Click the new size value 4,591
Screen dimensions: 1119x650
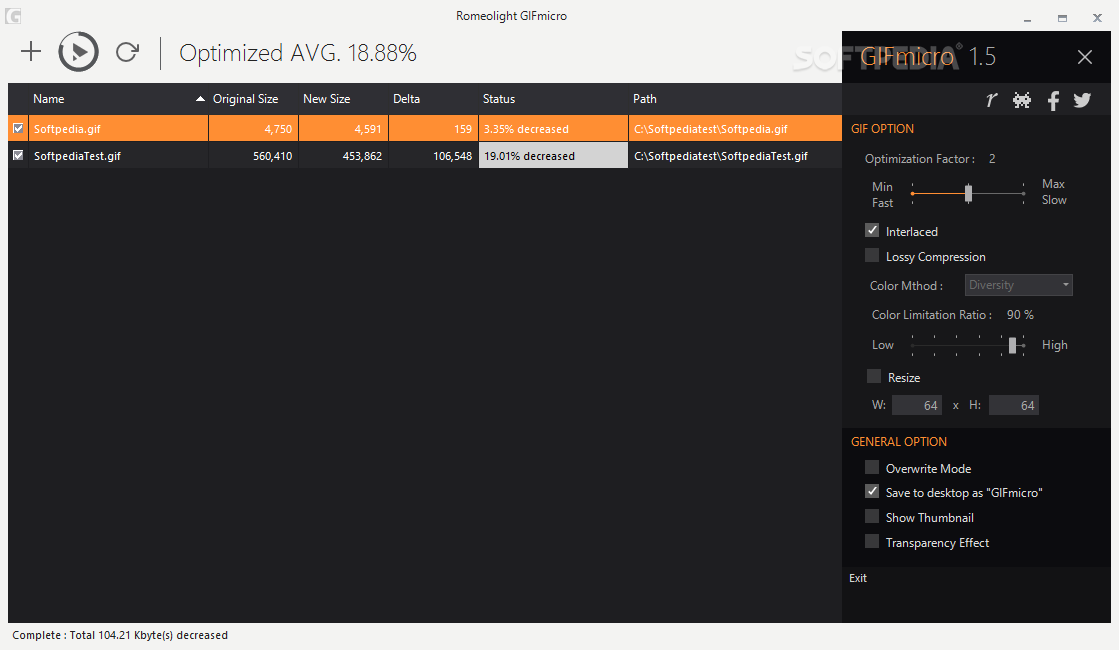coord(368,129)
